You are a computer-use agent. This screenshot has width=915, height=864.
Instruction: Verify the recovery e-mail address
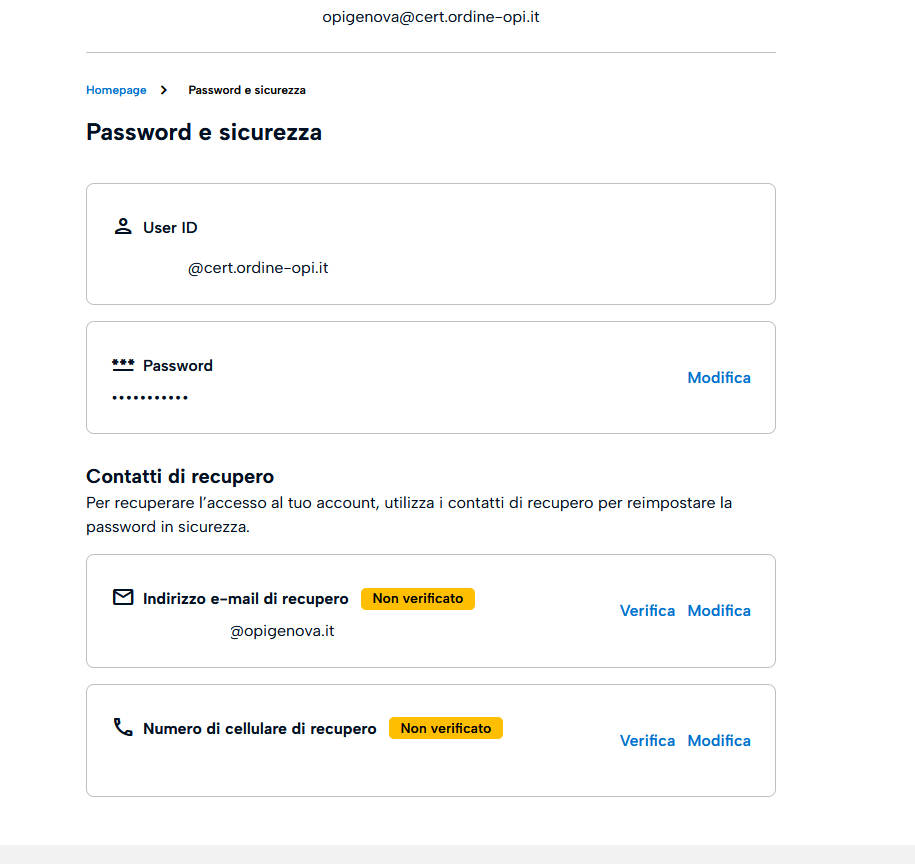point(647,610)
